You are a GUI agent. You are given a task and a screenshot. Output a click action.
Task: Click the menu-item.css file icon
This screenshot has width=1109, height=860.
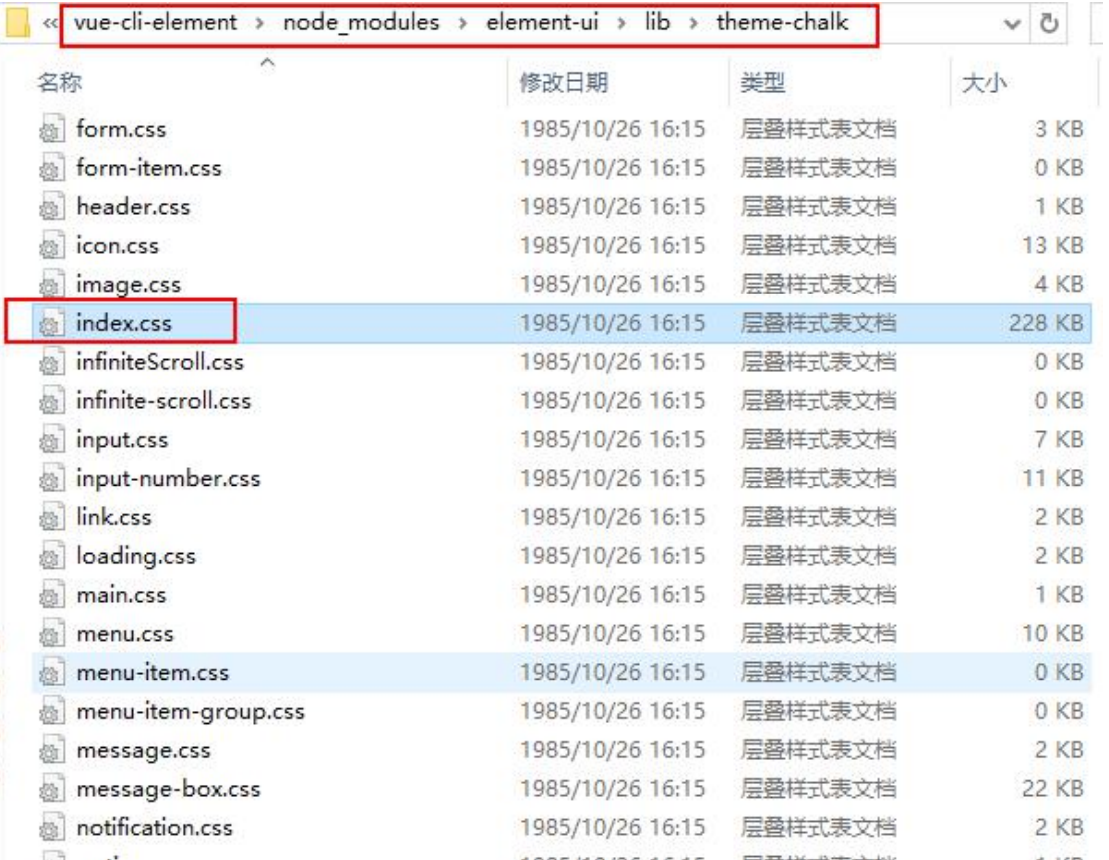[x=52, y=673]
